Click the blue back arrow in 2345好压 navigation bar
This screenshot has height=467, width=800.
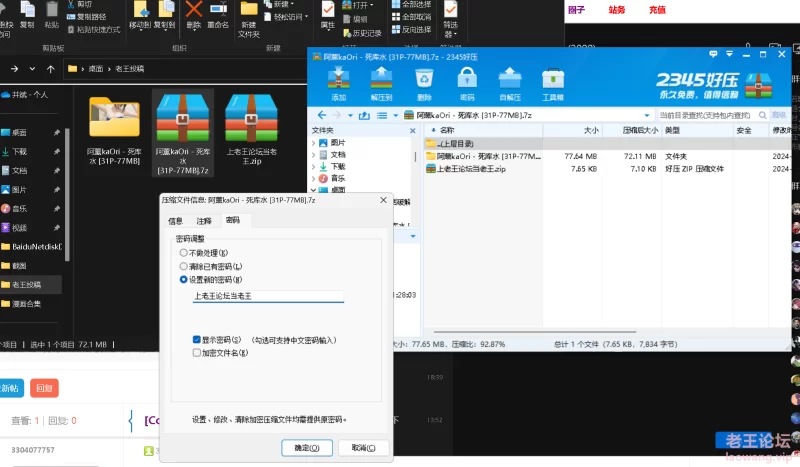coord(321,115)
